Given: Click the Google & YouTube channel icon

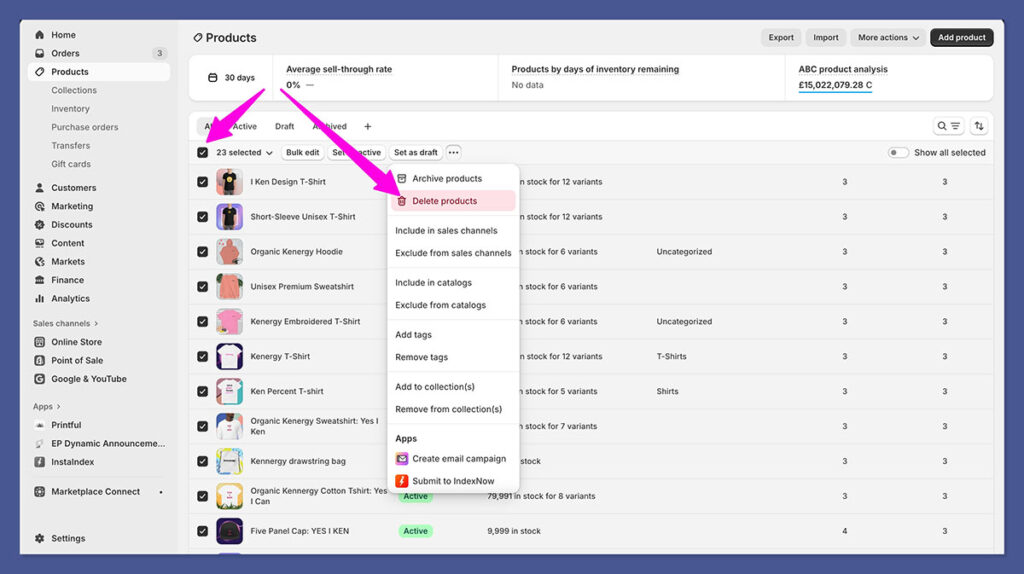Looking at the screenshot, I should pyautogui.click(x=40, y=379).
